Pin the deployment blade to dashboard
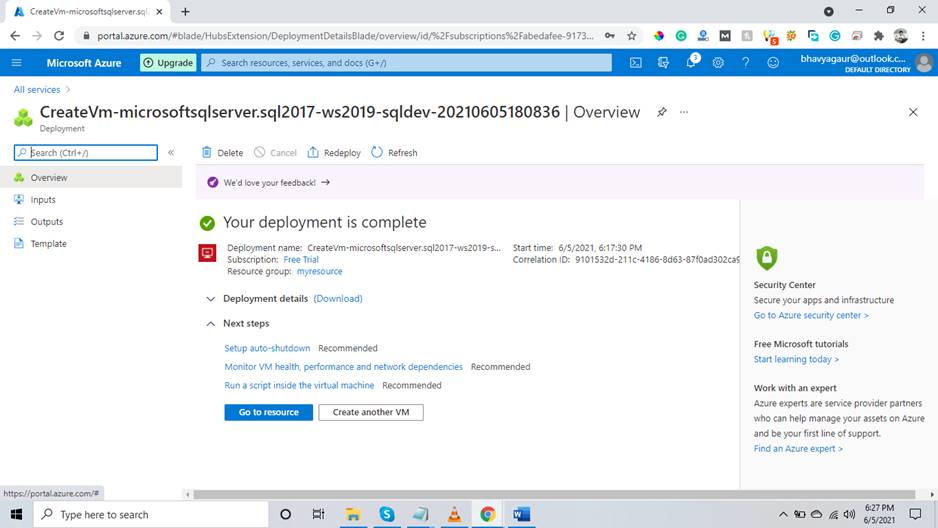 (x=662, y=112)
